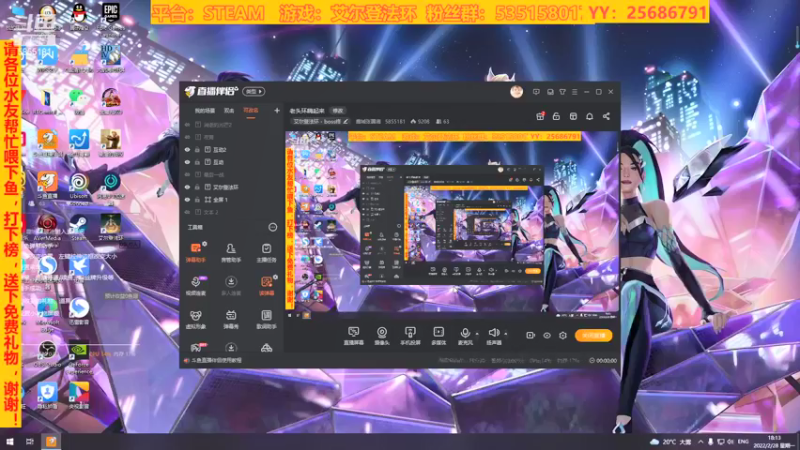Open the 主播任务 streamer tasks tool
Viewport: 800px width, 450px height.
point(266,253)
